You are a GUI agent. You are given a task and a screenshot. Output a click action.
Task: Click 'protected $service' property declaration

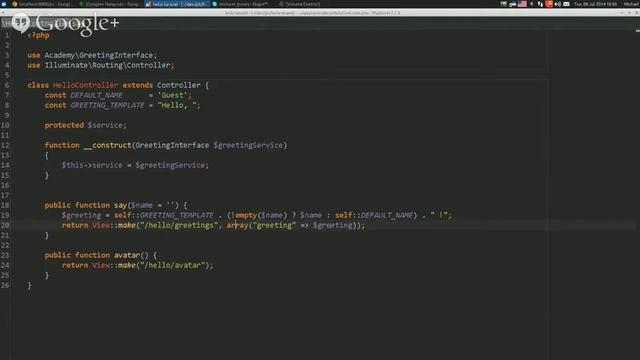85,125
